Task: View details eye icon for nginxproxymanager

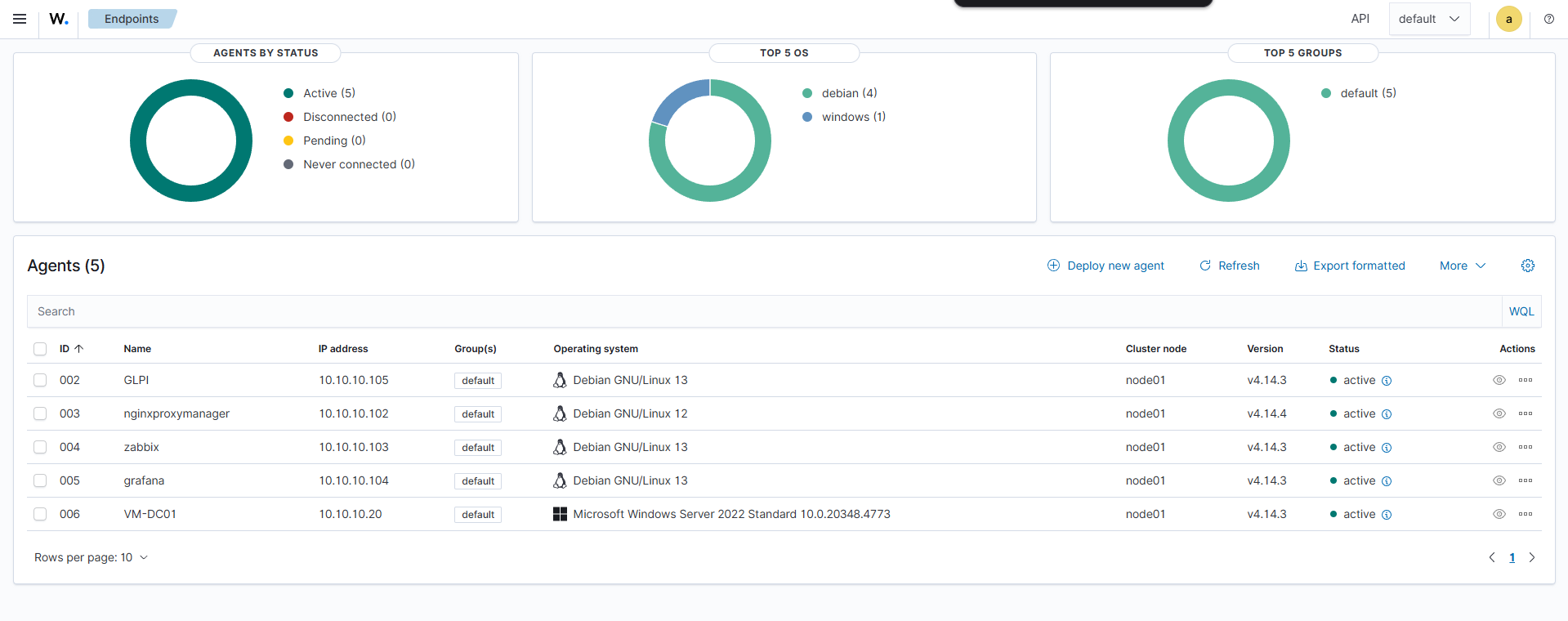Action: [x=1499, y=413]
